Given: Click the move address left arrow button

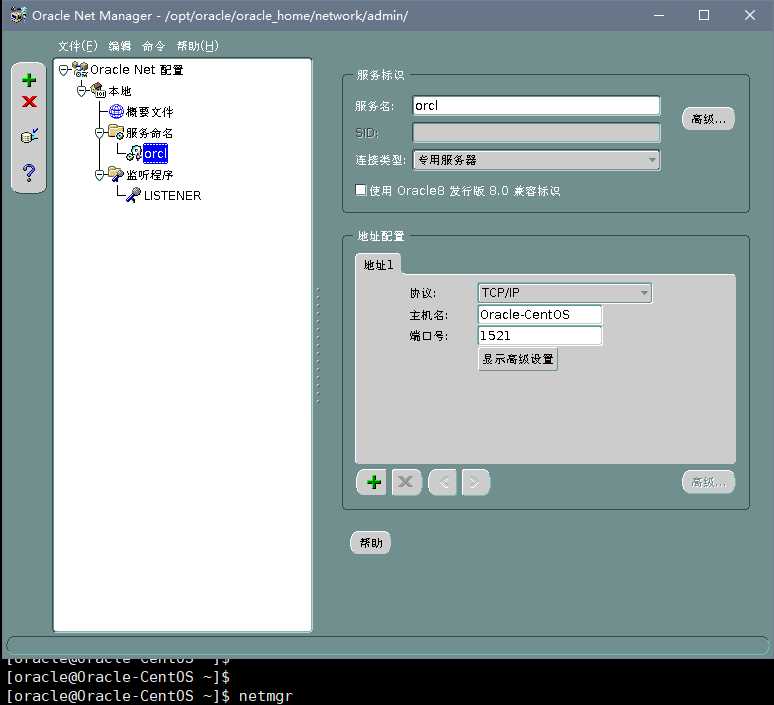Looking at the screenshot, I should pos(442,482).
